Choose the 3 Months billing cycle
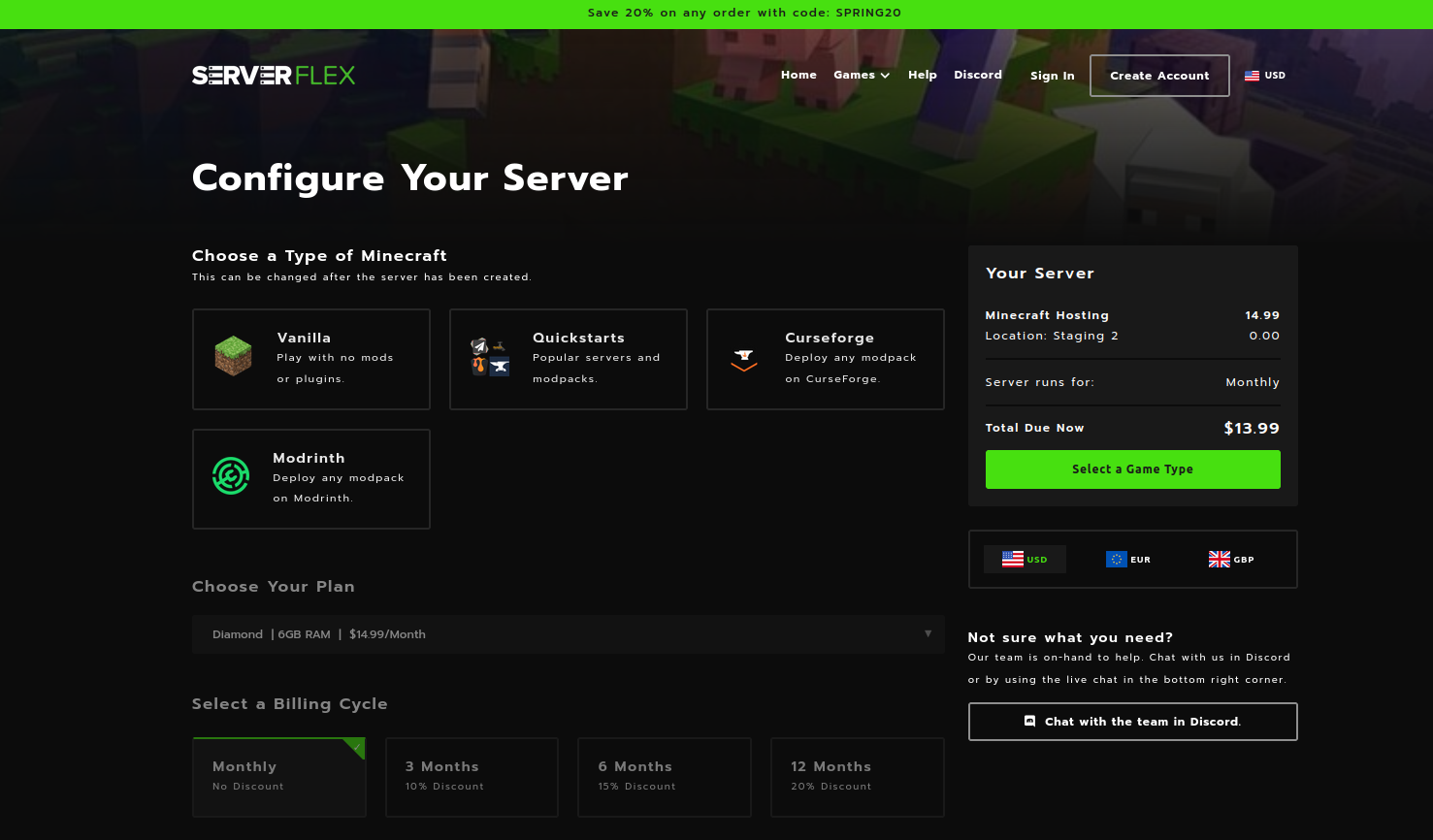 [x=472, y=777]
